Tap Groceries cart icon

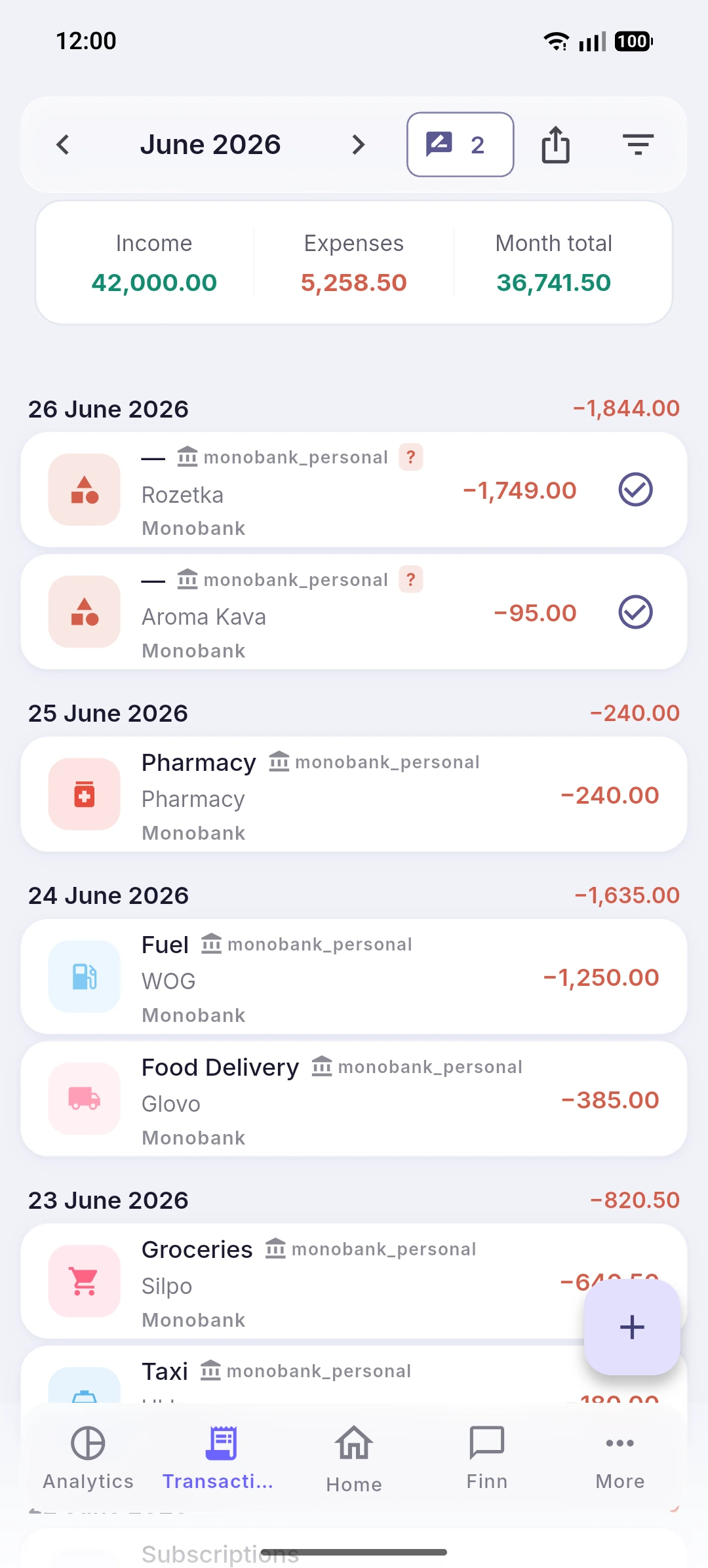pyautogui.click(x=85, y=1281)
